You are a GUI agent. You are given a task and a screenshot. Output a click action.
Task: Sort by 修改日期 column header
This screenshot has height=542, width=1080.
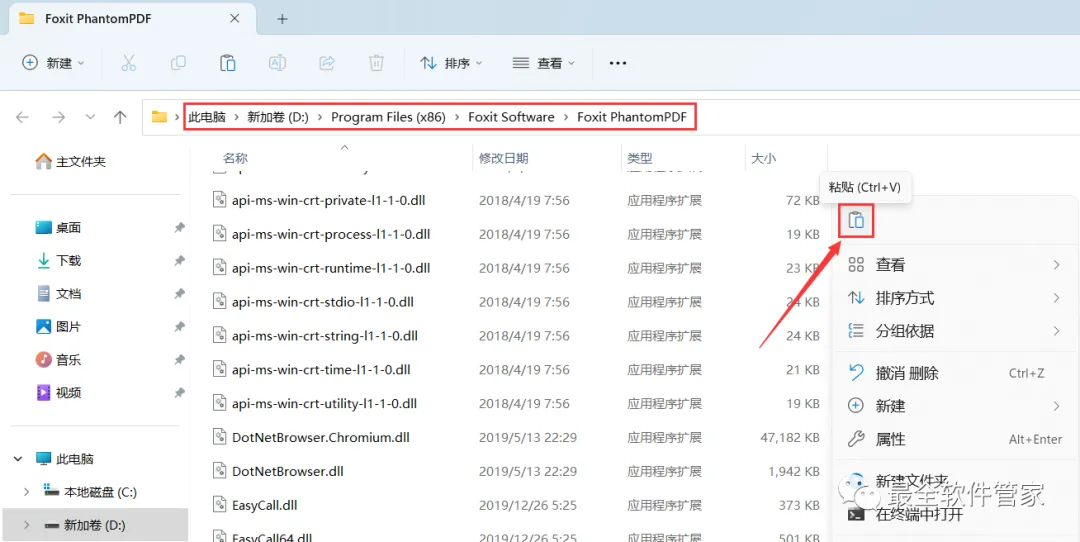click(503, 158)
